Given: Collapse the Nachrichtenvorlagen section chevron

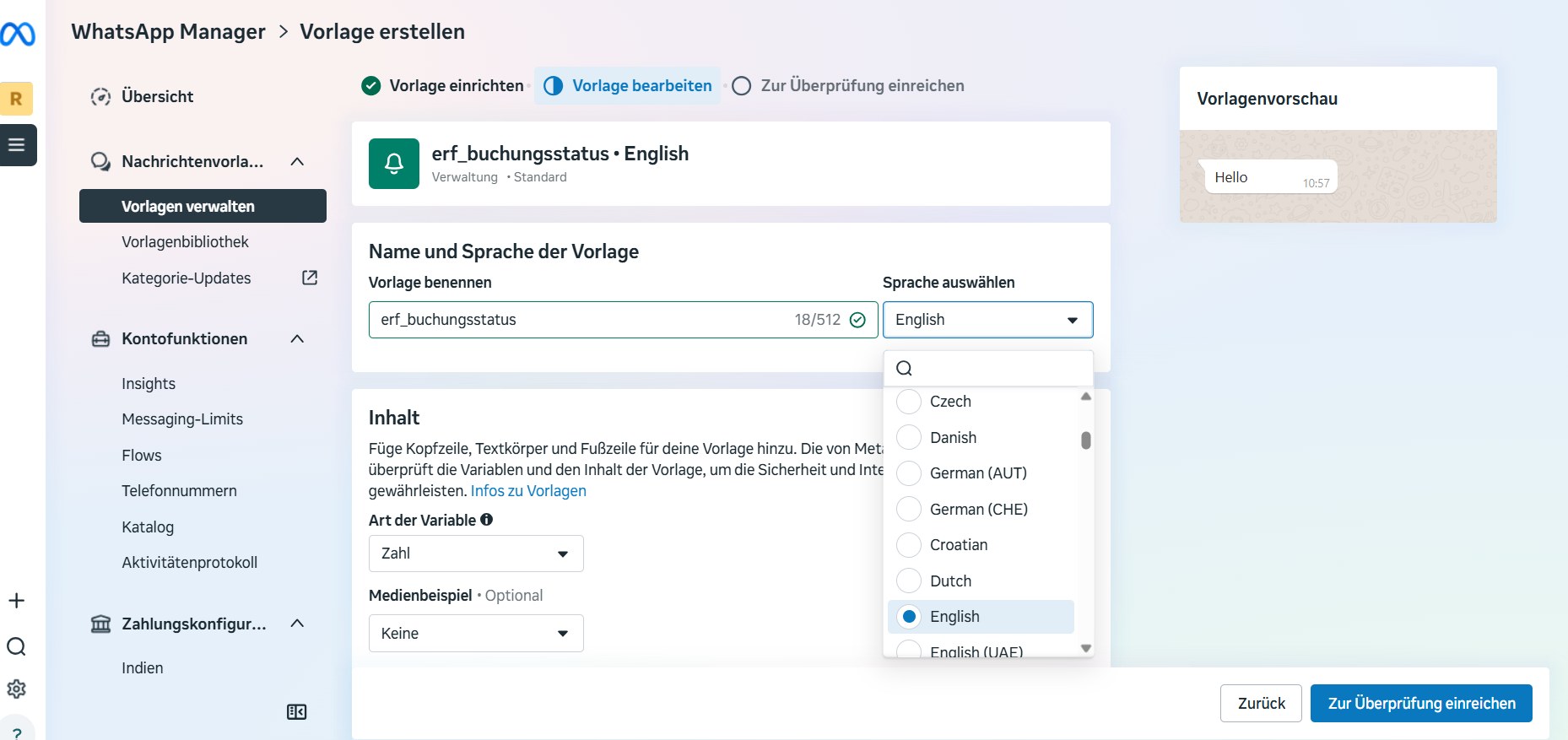Looking at the screenshot, I should click(x=297, y=161).
